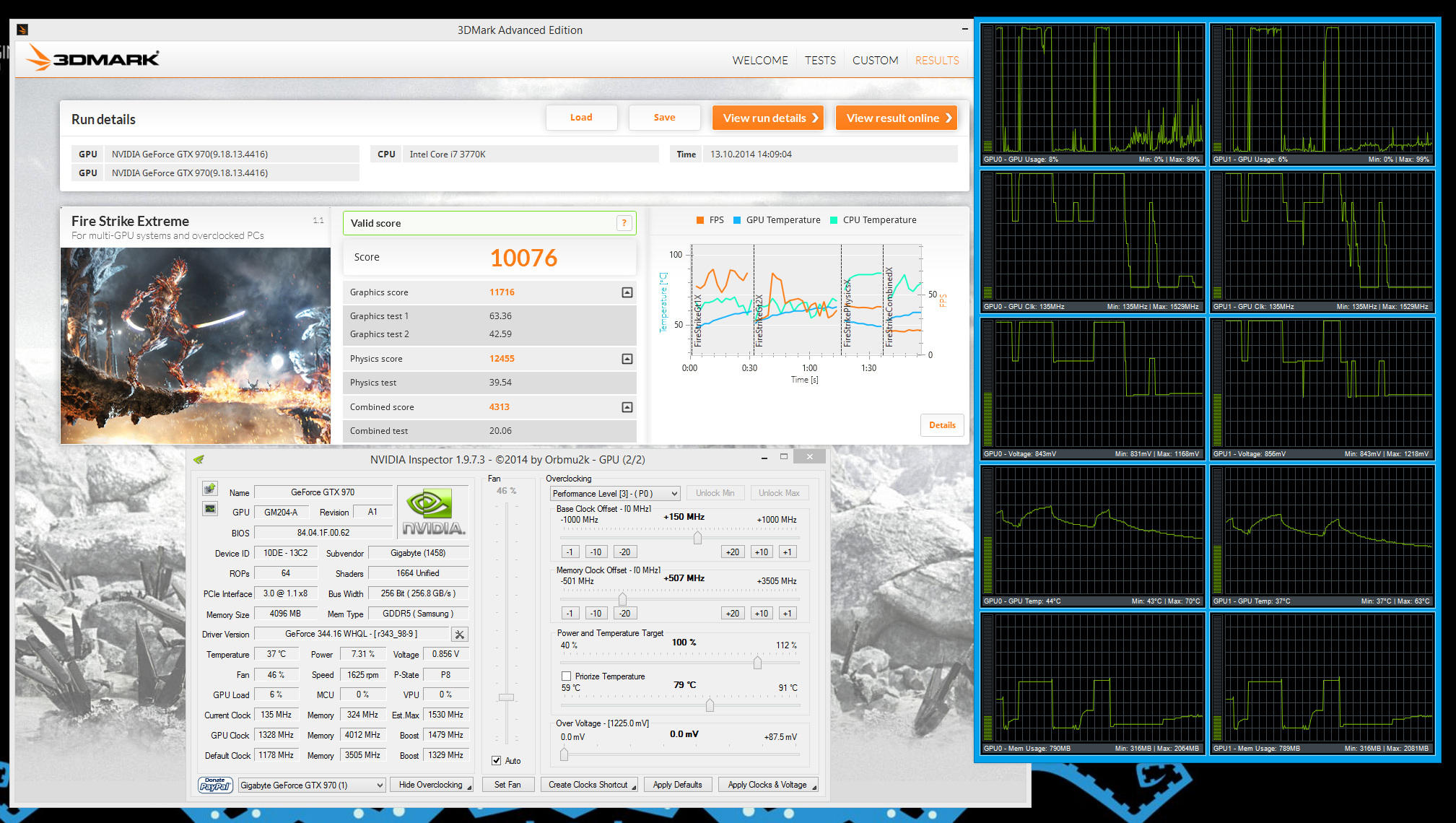Click -1 under Base Clock Offset

coord(570,552)
